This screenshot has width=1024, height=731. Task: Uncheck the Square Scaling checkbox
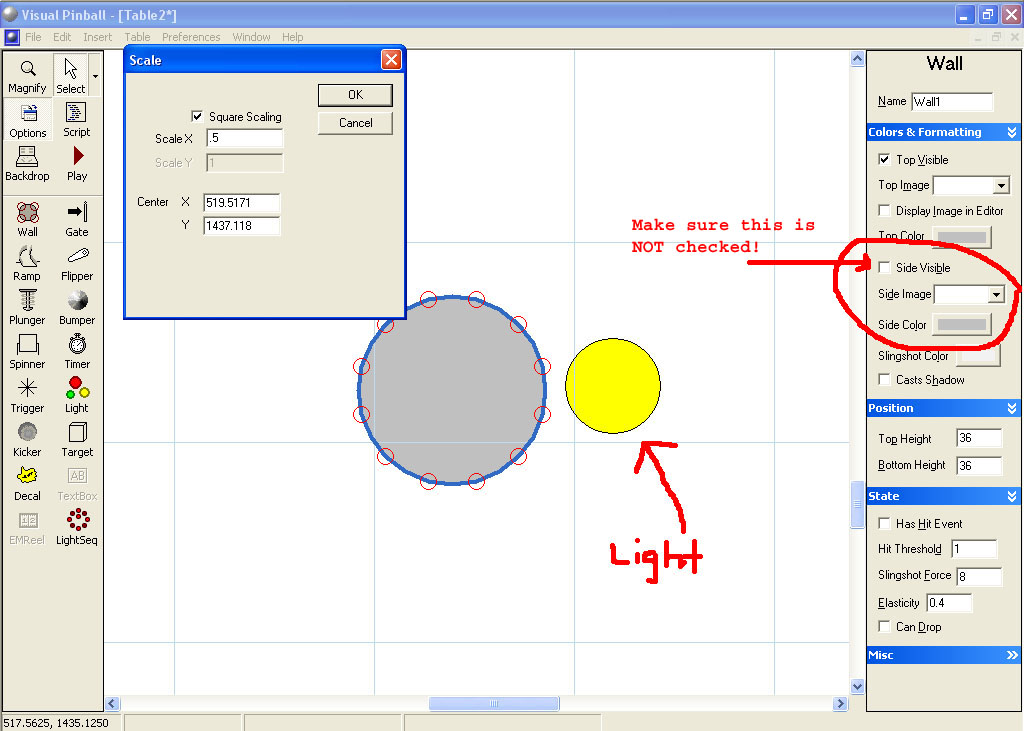coord(197,116)
